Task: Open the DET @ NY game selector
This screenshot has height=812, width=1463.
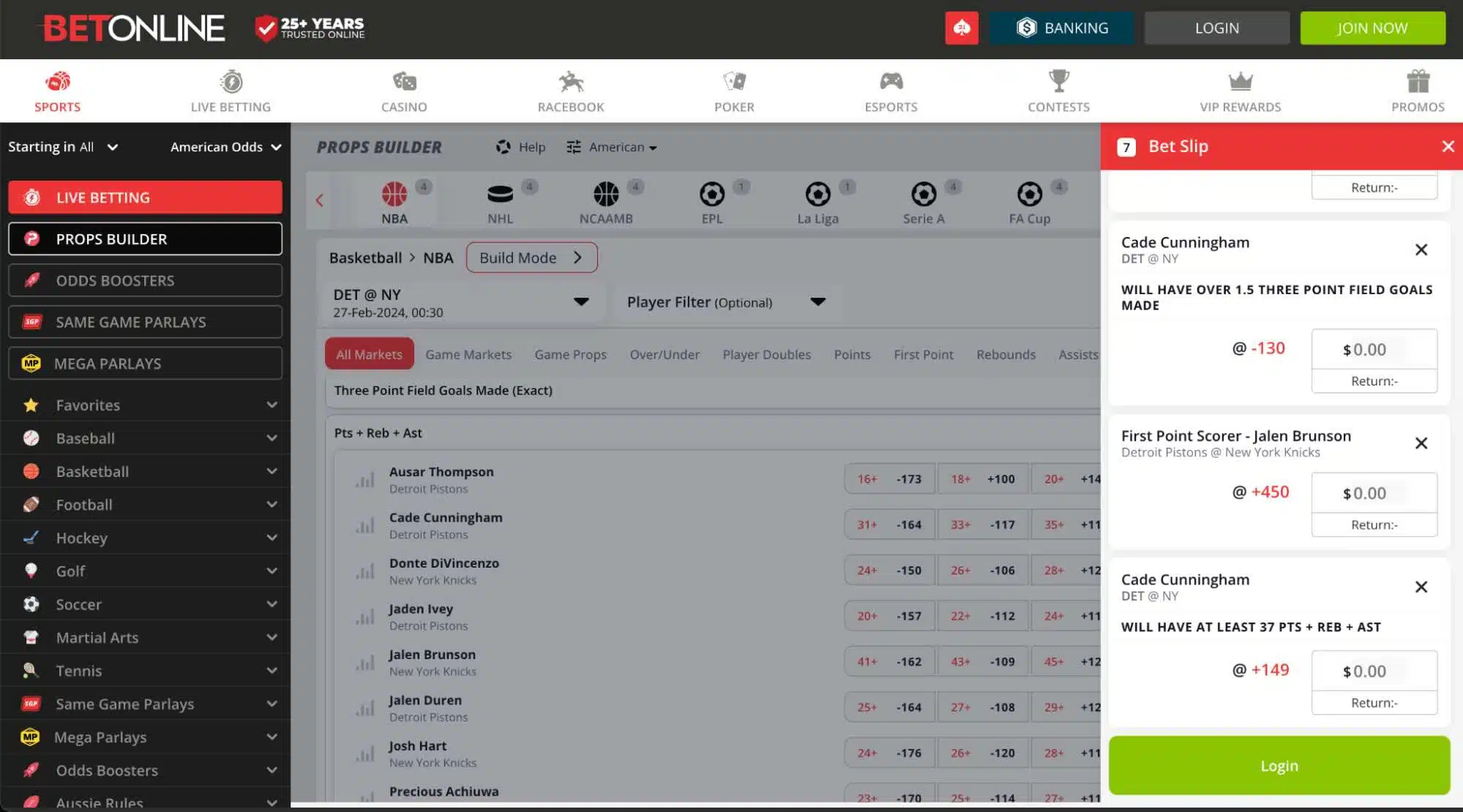Action: [462, 303]
